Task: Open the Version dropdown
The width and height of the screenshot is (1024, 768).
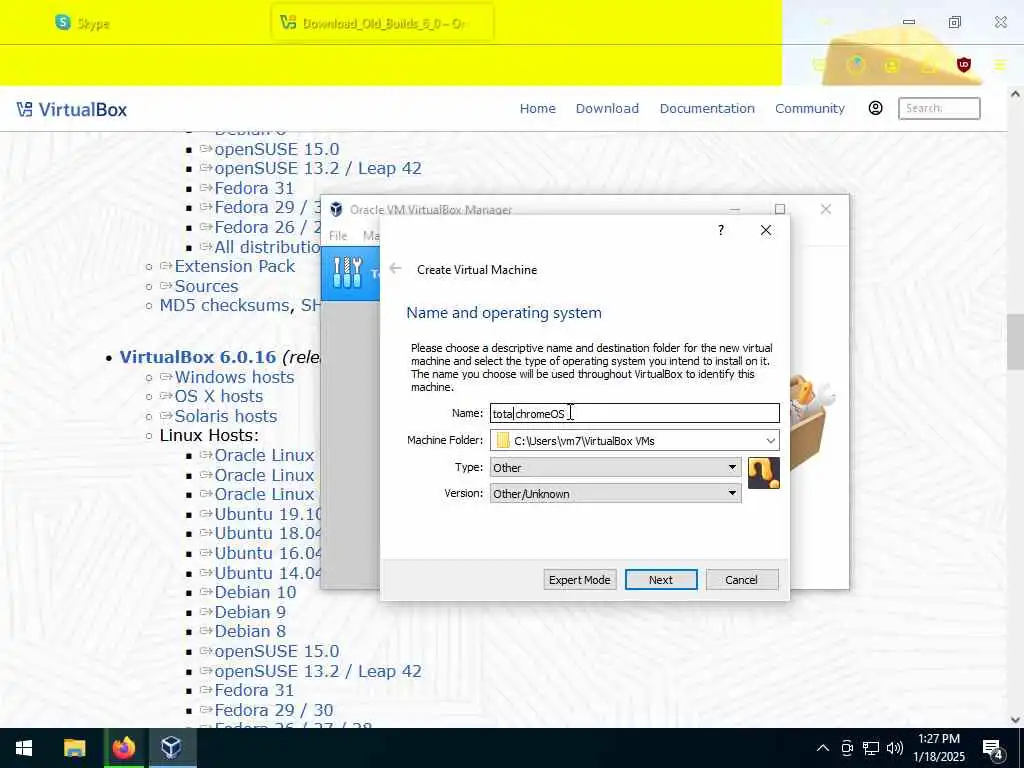Action: (x=615, y=494)
